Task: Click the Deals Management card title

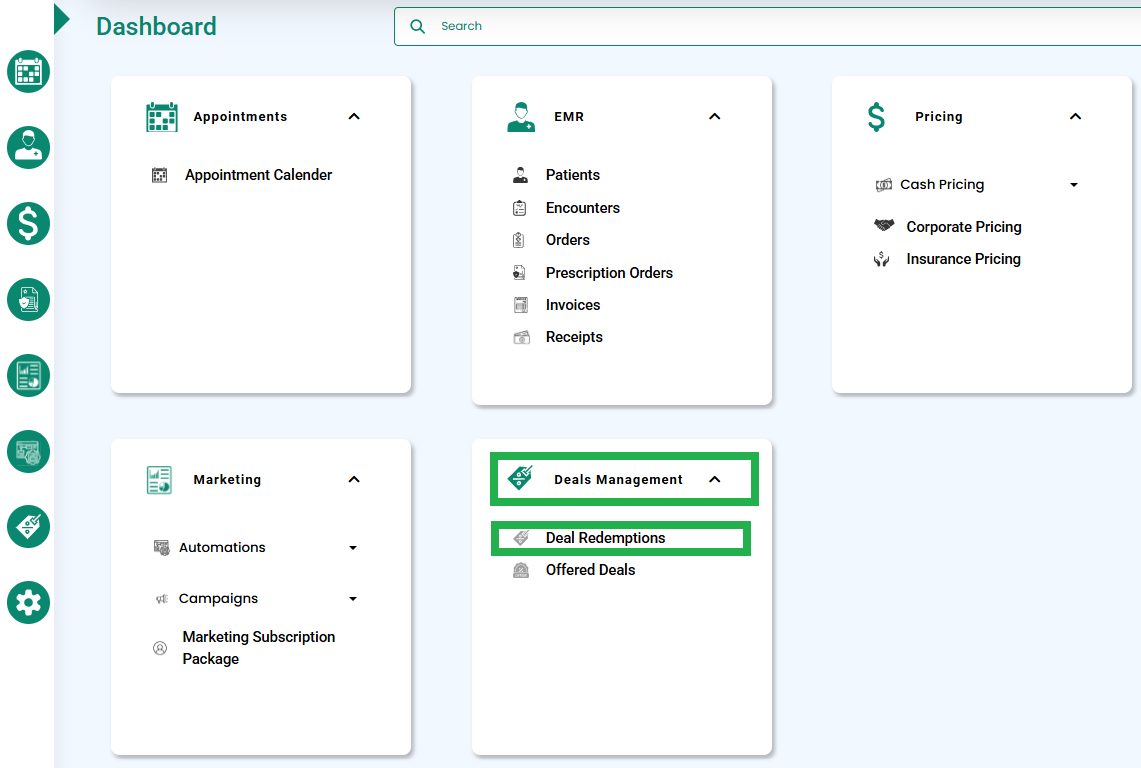Action: coord(618,480)
